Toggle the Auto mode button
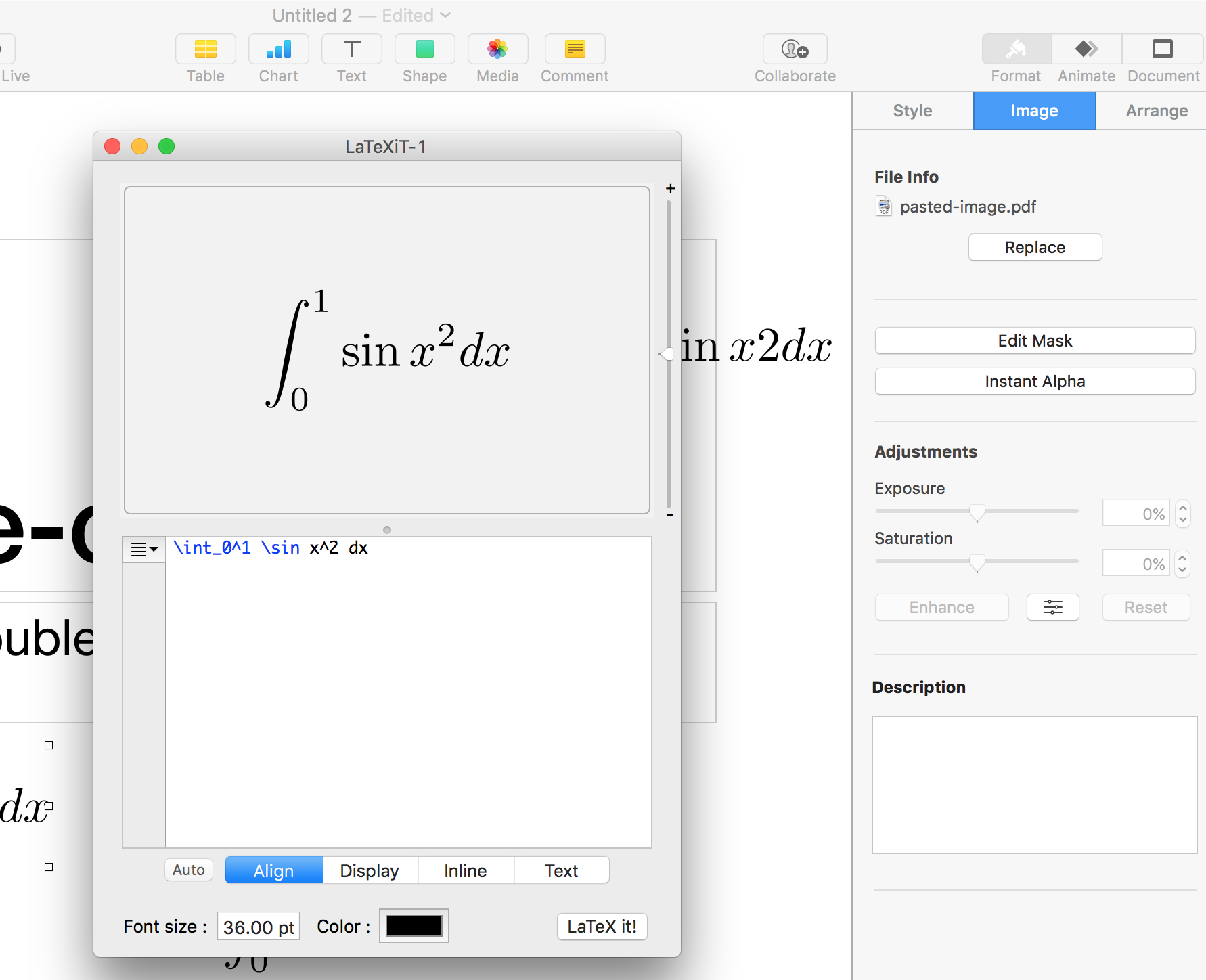The width and height of the screenshot is (1206, 980). (189, 870)
